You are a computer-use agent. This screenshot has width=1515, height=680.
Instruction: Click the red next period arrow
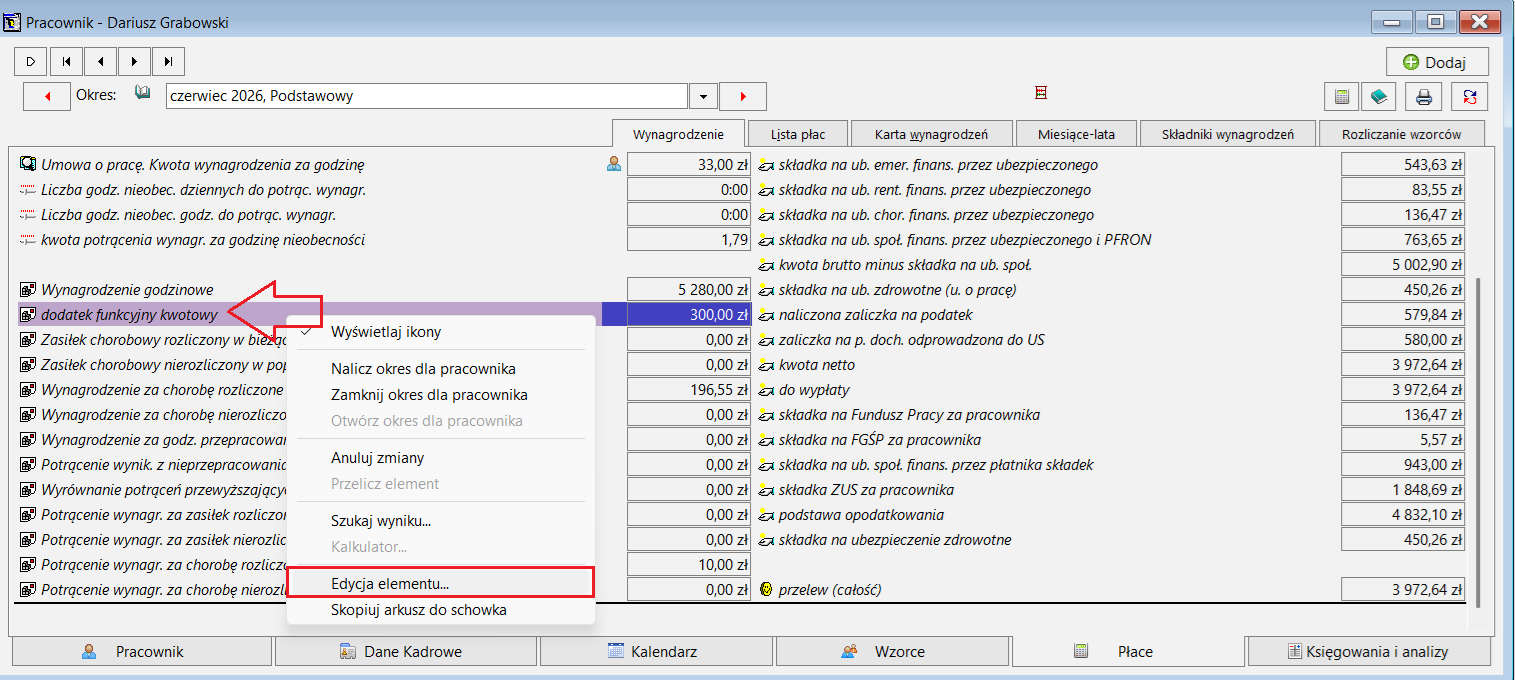pos(743,96)
